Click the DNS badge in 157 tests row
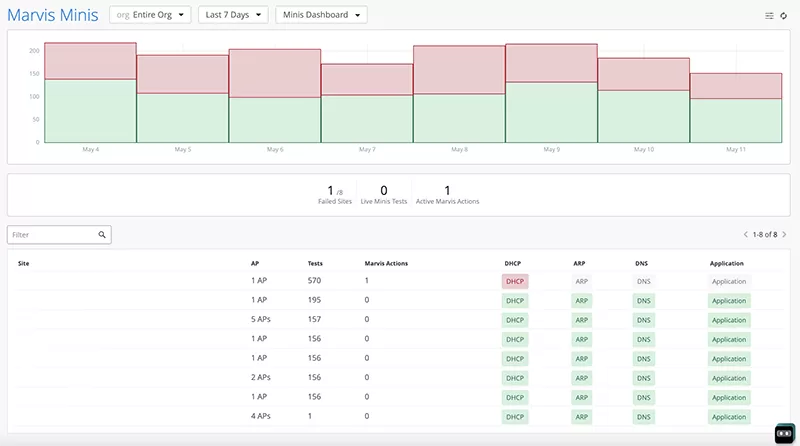800x446 pixels. point(644,320)
